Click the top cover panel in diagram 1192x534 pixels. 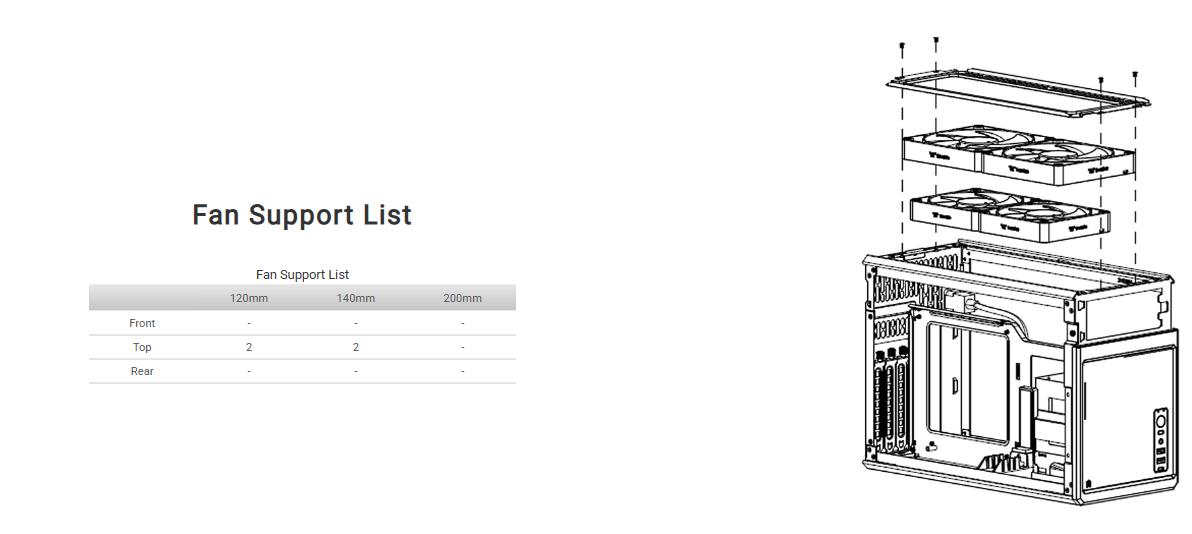click(1018, 90)
